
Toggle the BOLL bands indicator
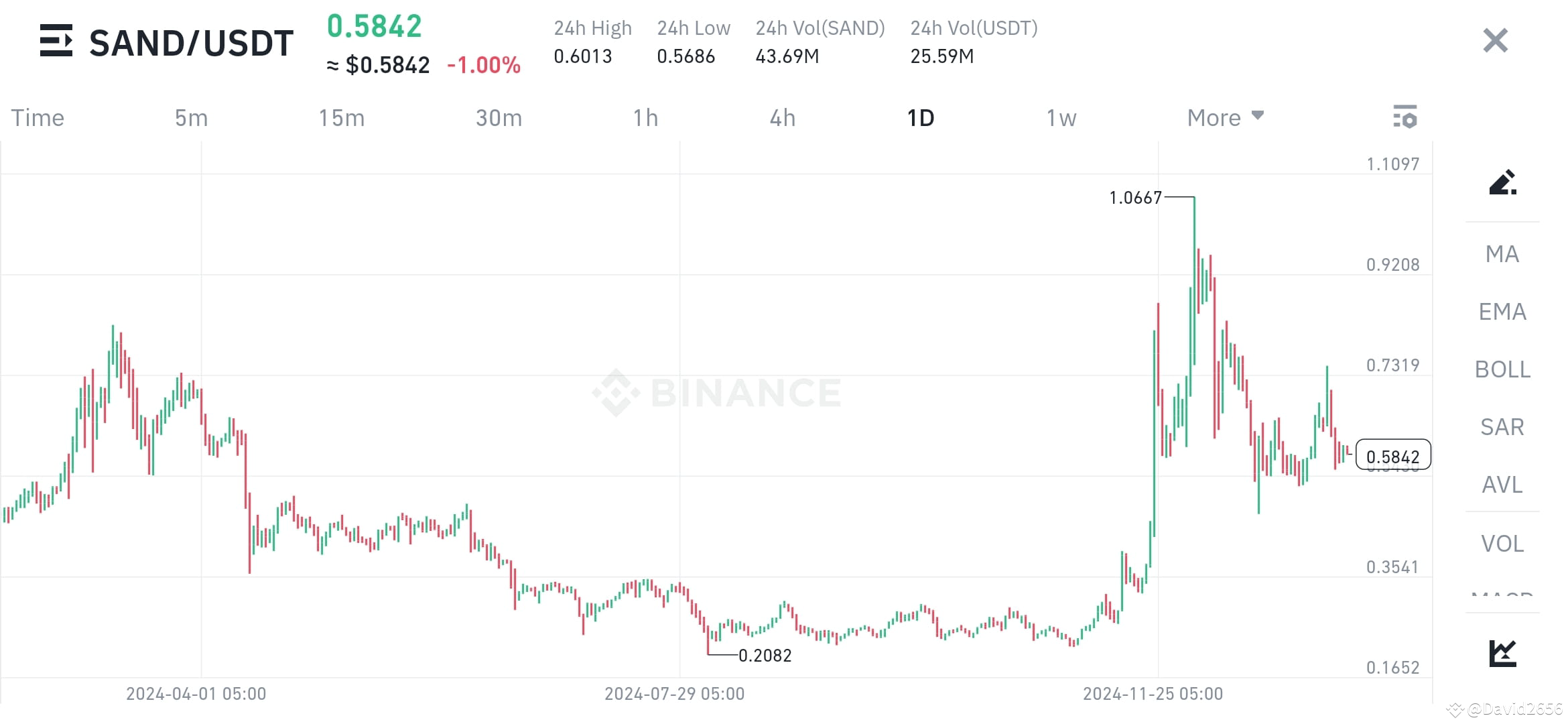1502,369
